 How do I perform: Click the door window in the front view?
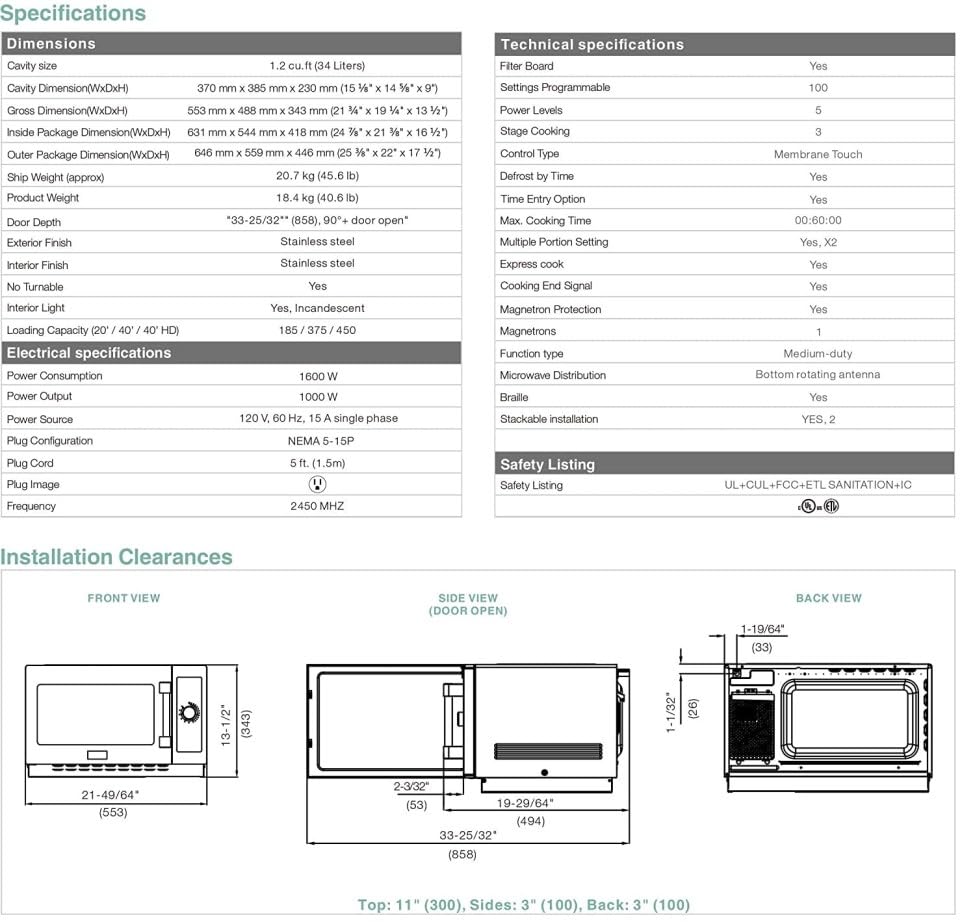[92, 716]
